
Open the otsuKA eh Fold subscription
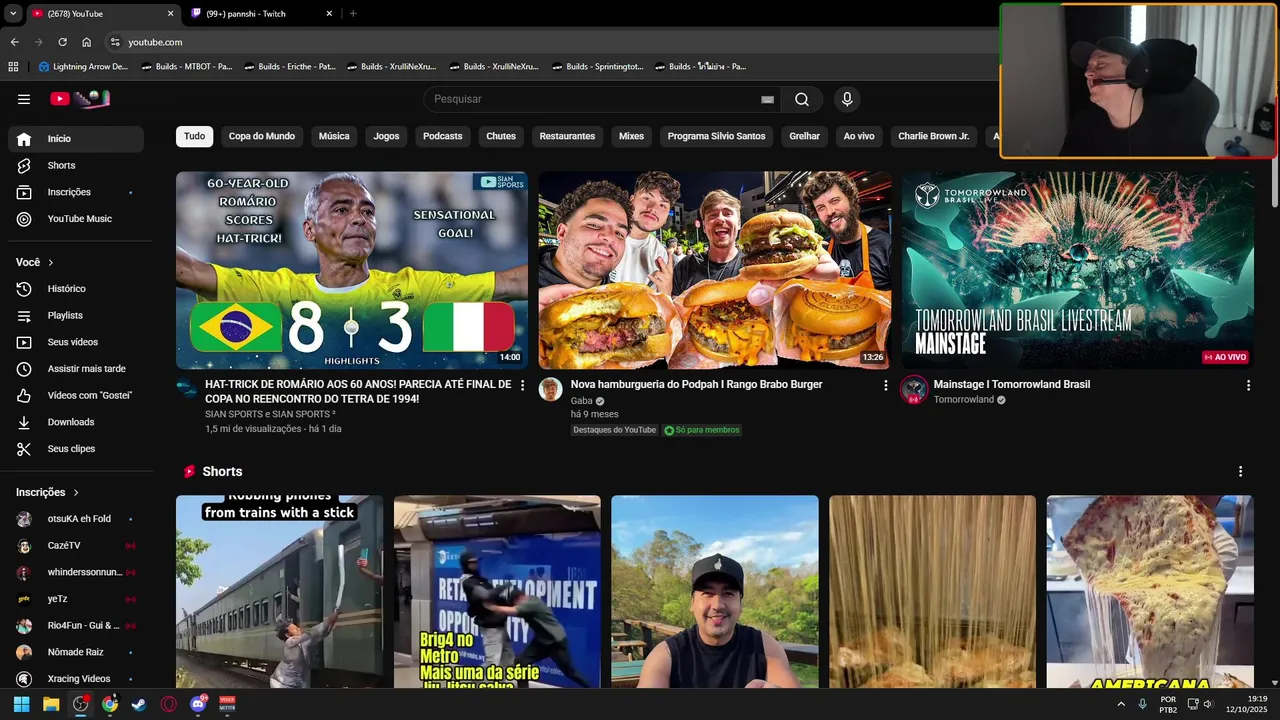[x=76, y=519]
